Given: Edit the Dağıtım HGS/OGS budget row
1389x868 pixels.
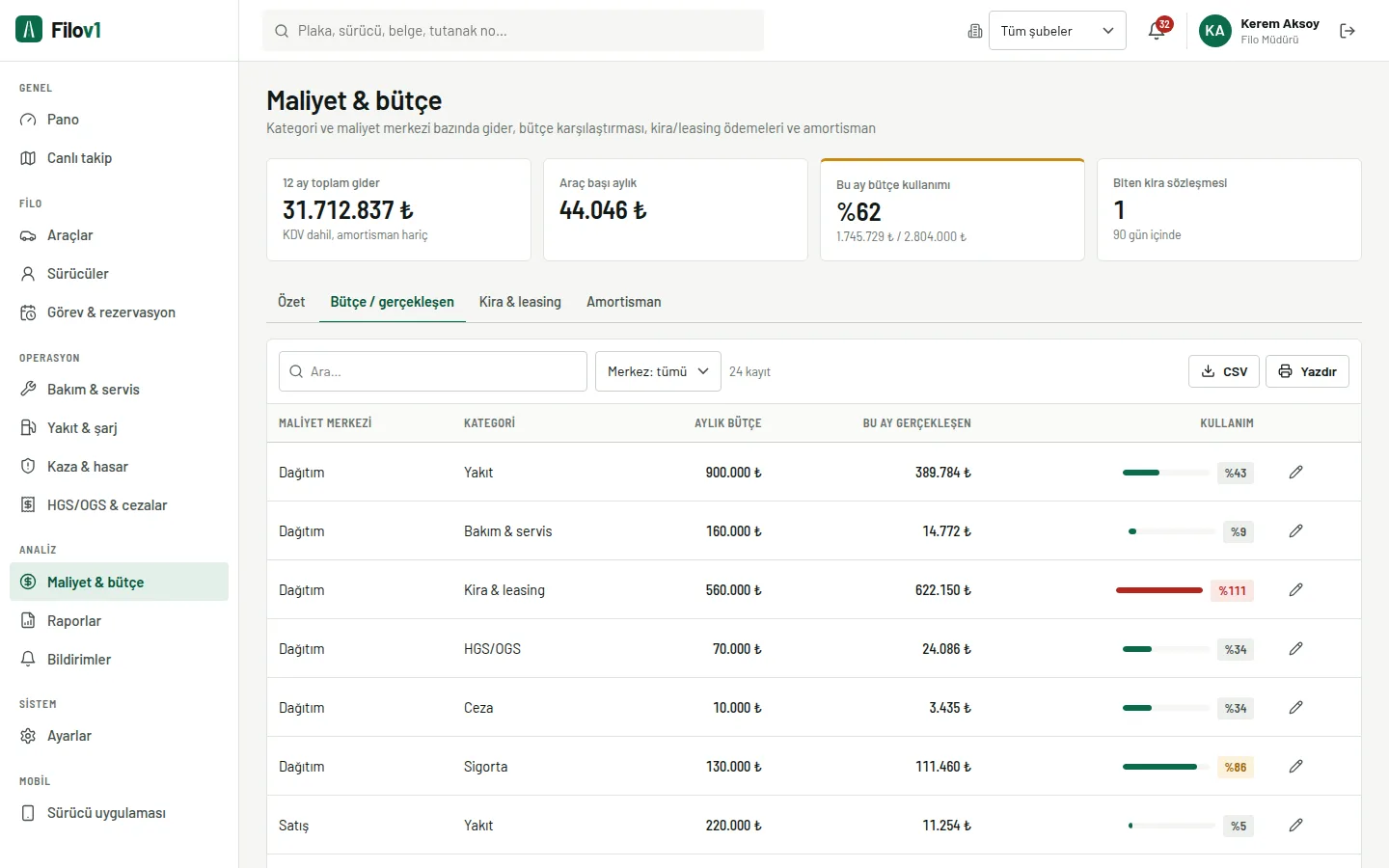Looking at the screenshot, I should pos(1295,648).
